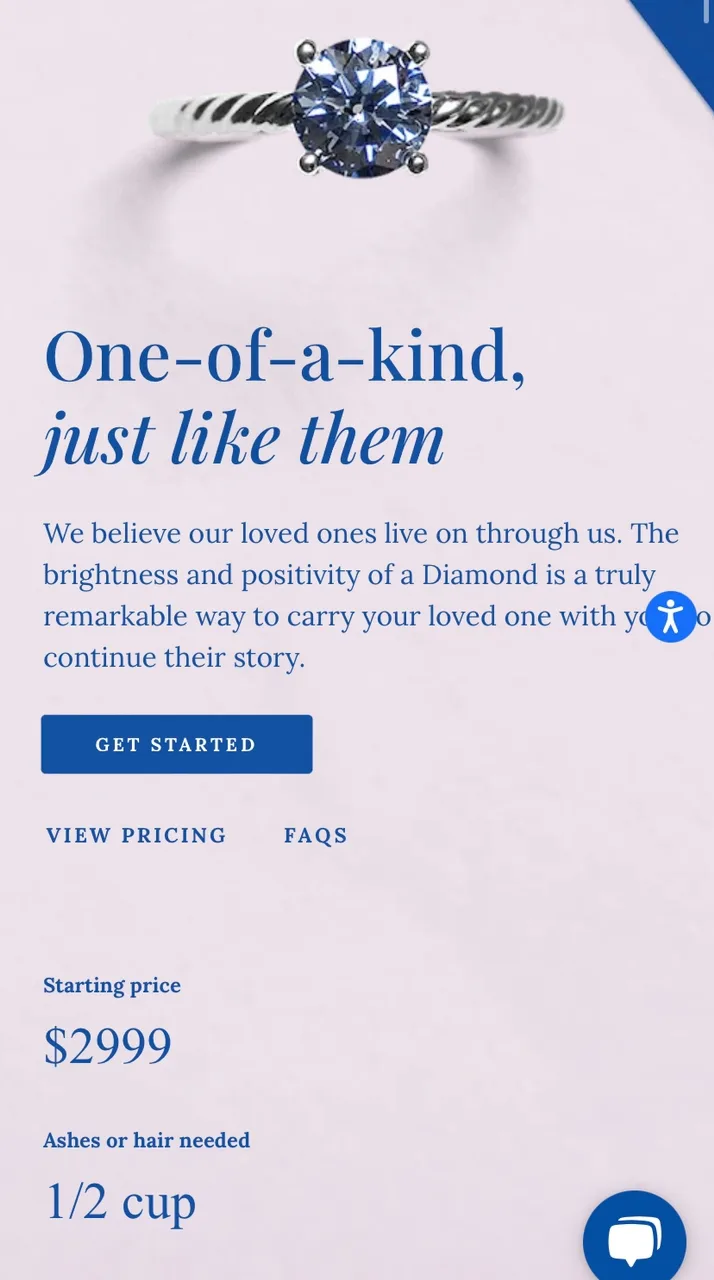The height and width of the screenshot is (1280, 714).
Task: Click the "Ashes or hair needed" label
Action: pyautogui.click(x=146, y=1140)
